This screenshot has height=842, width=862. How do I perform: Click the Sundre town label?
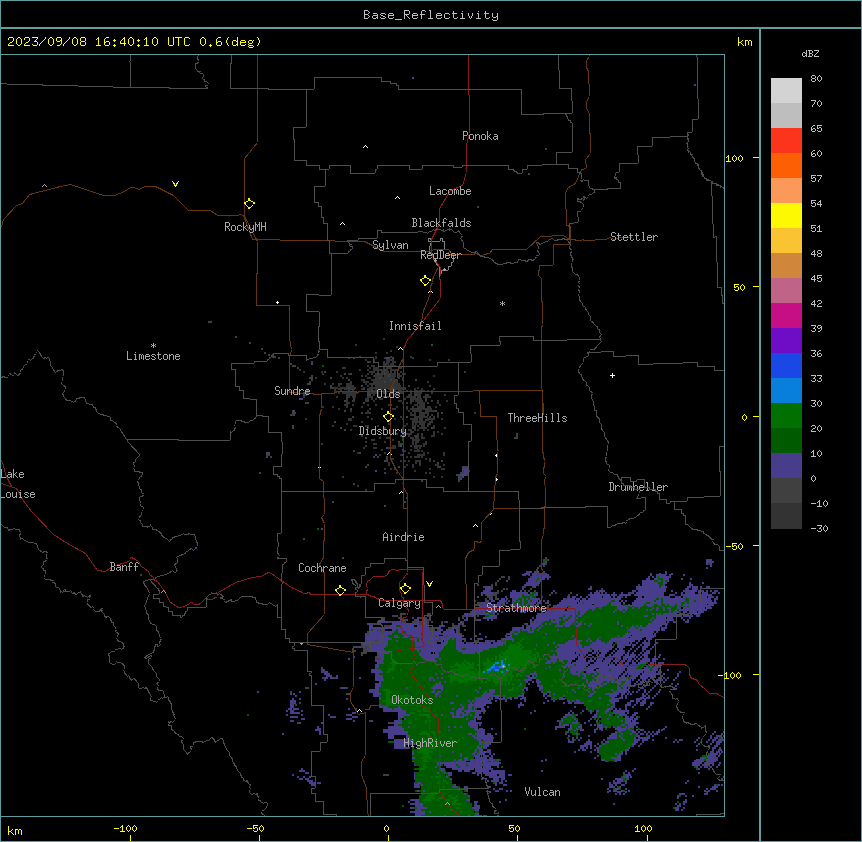tap(292, 391)
